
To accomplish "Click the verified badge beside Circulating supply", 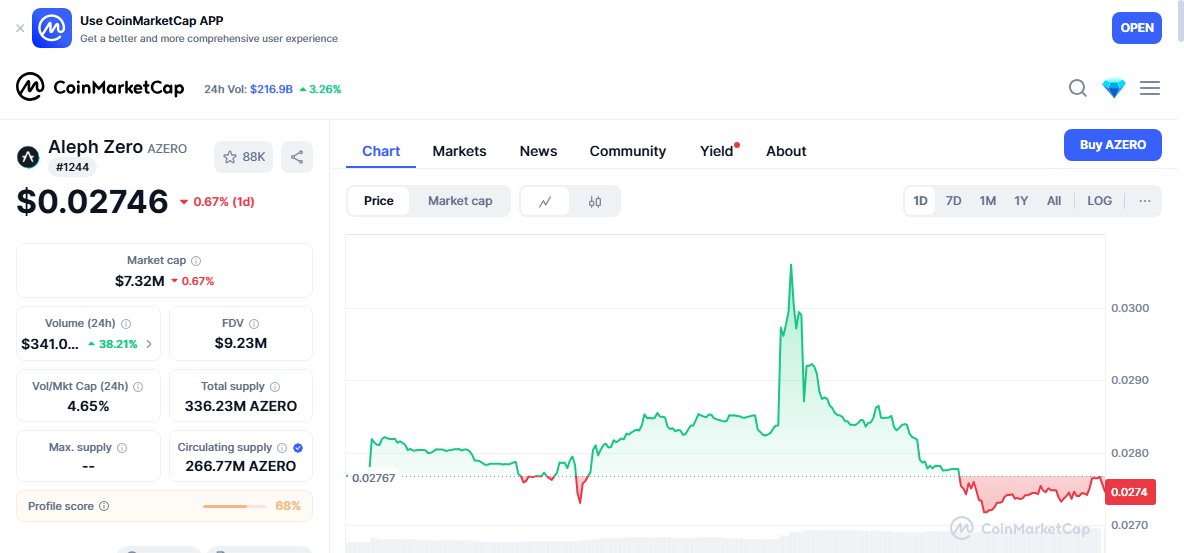I will click(x=298, y=447).
